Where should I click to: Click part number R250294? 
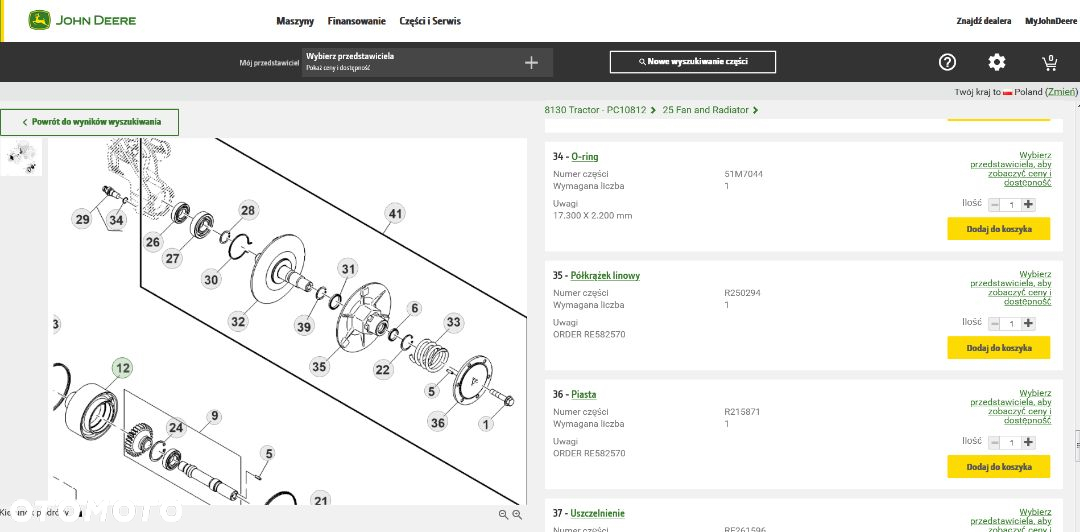pyautogui.click(x=742, y=293)
